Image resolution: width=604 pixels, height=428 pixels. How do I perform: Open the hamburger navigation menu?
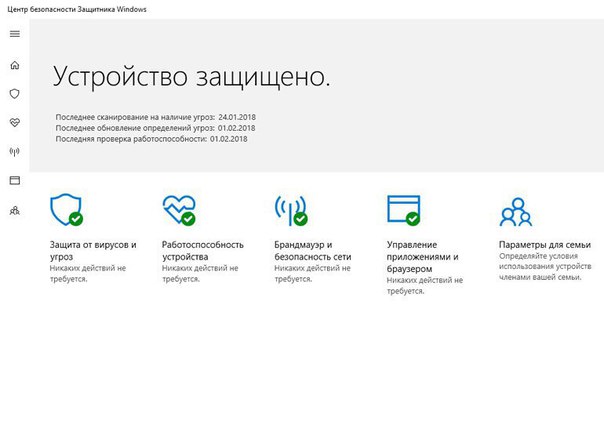click(15, 34)
